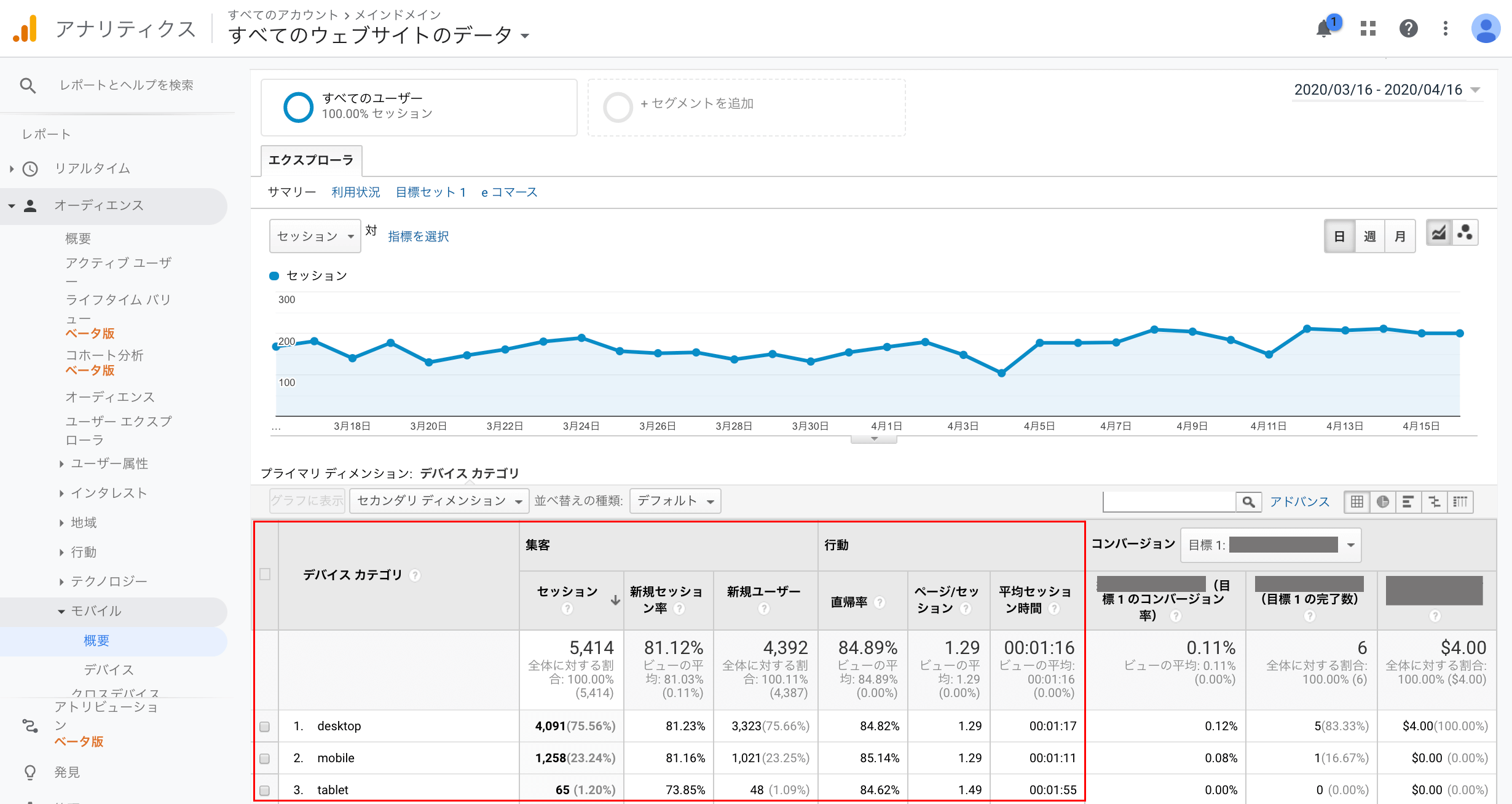The width and height of the screenshot is (1512, 804).
Task: Tick the desktop row checkbox
Action: click(x=265, y=727)
